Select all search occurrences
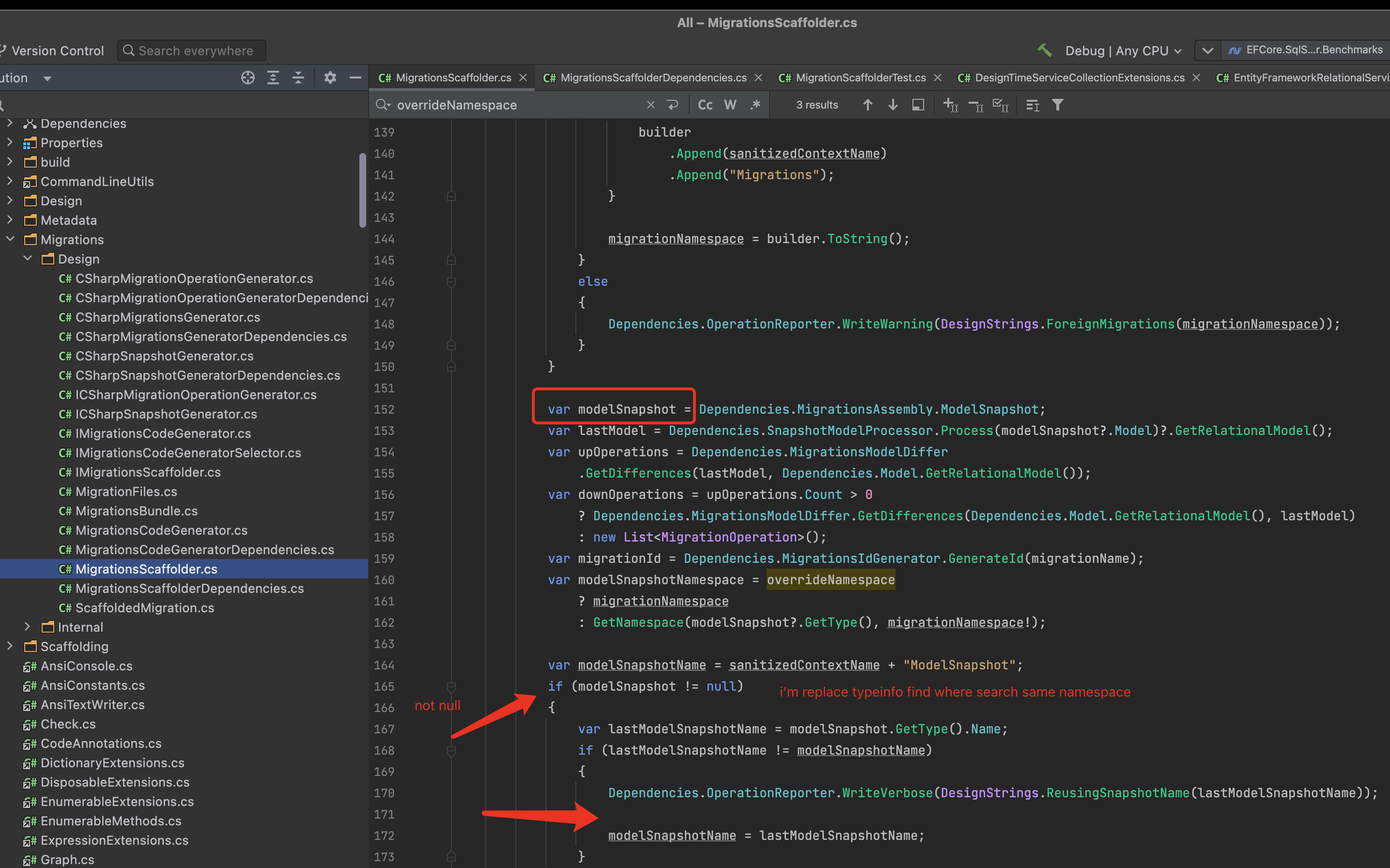This screenshot has width=1390, height=868. (x=1000, y=105)
